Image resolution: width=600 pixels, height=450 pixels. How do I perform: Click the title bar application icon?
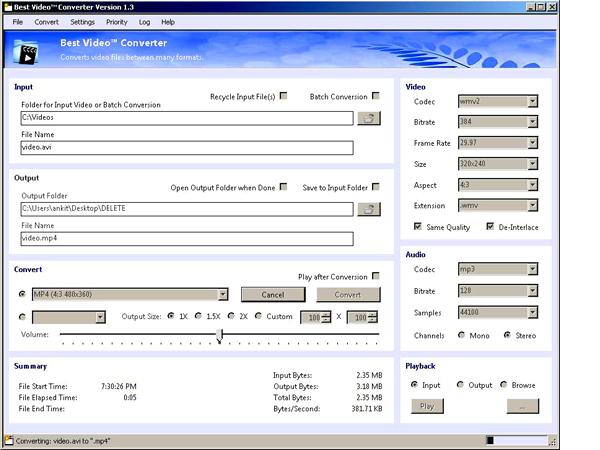click(8, 7)
